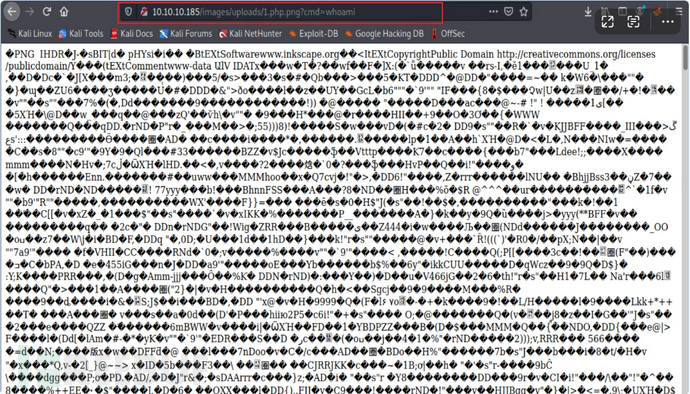
Task: Click the 'PNG IHDR' header text
Action: [39, 54]
